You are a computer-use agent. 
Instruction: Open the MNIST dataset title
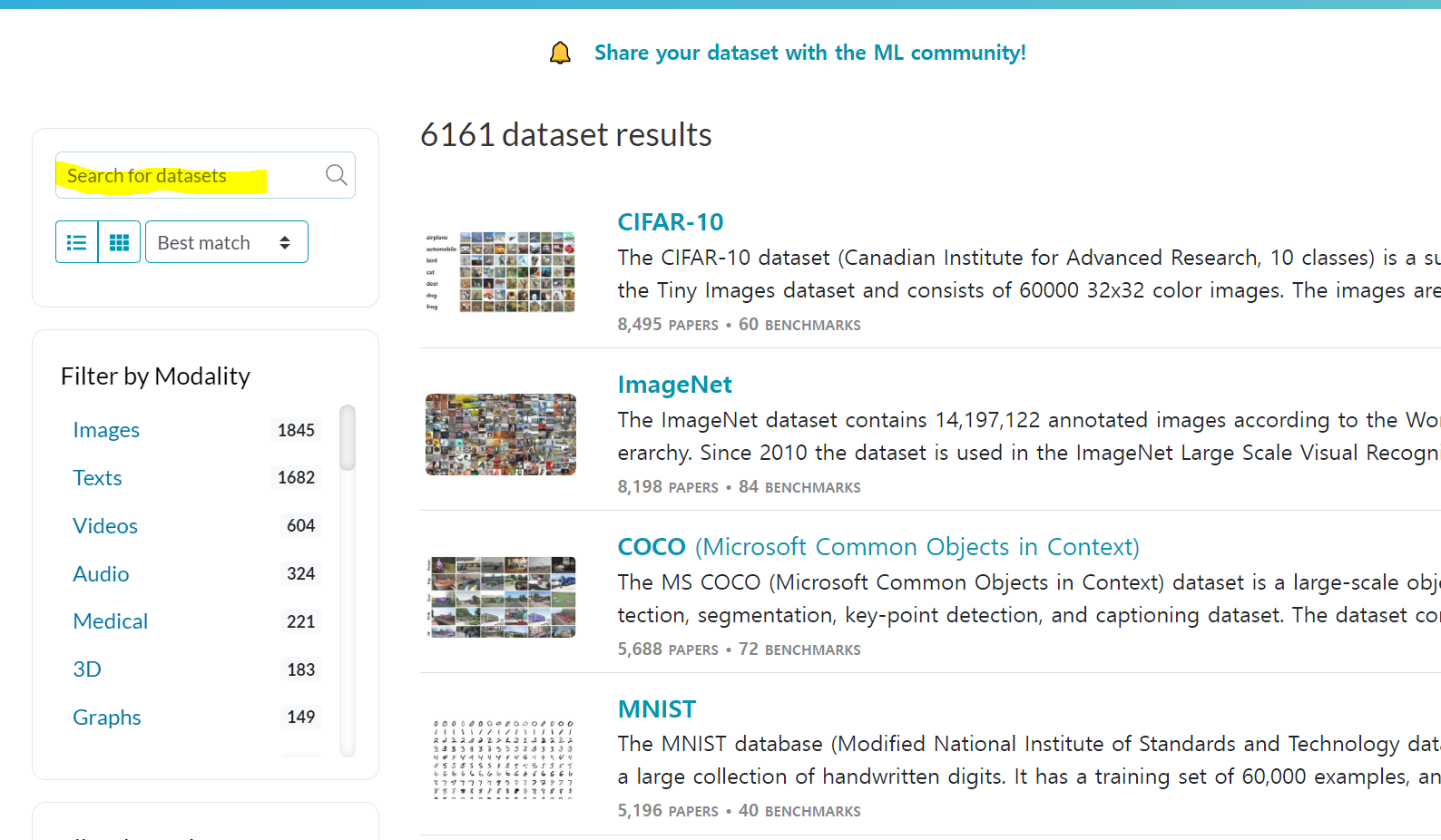pos(657,709)
